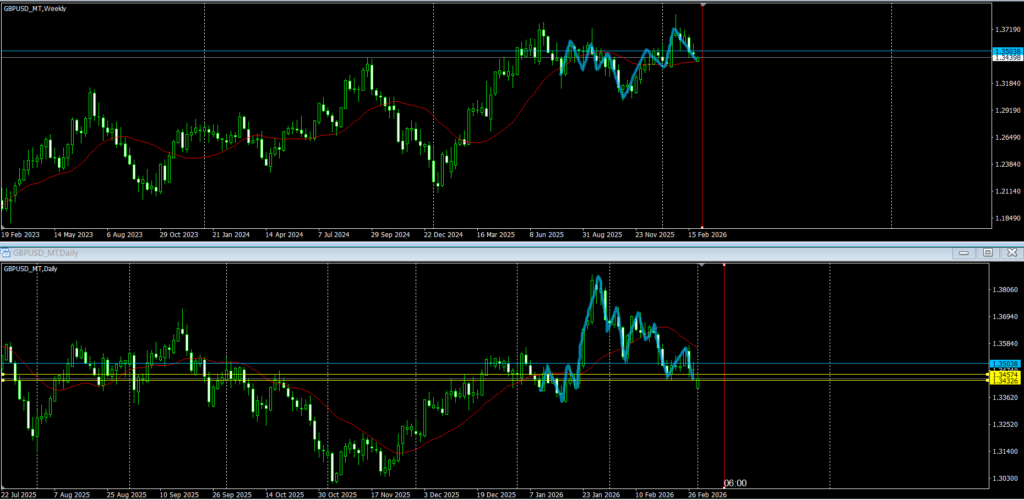Minimize the GBPUSD Daily chart window
The image size is (1024, 500).
[x=962, y=253]
